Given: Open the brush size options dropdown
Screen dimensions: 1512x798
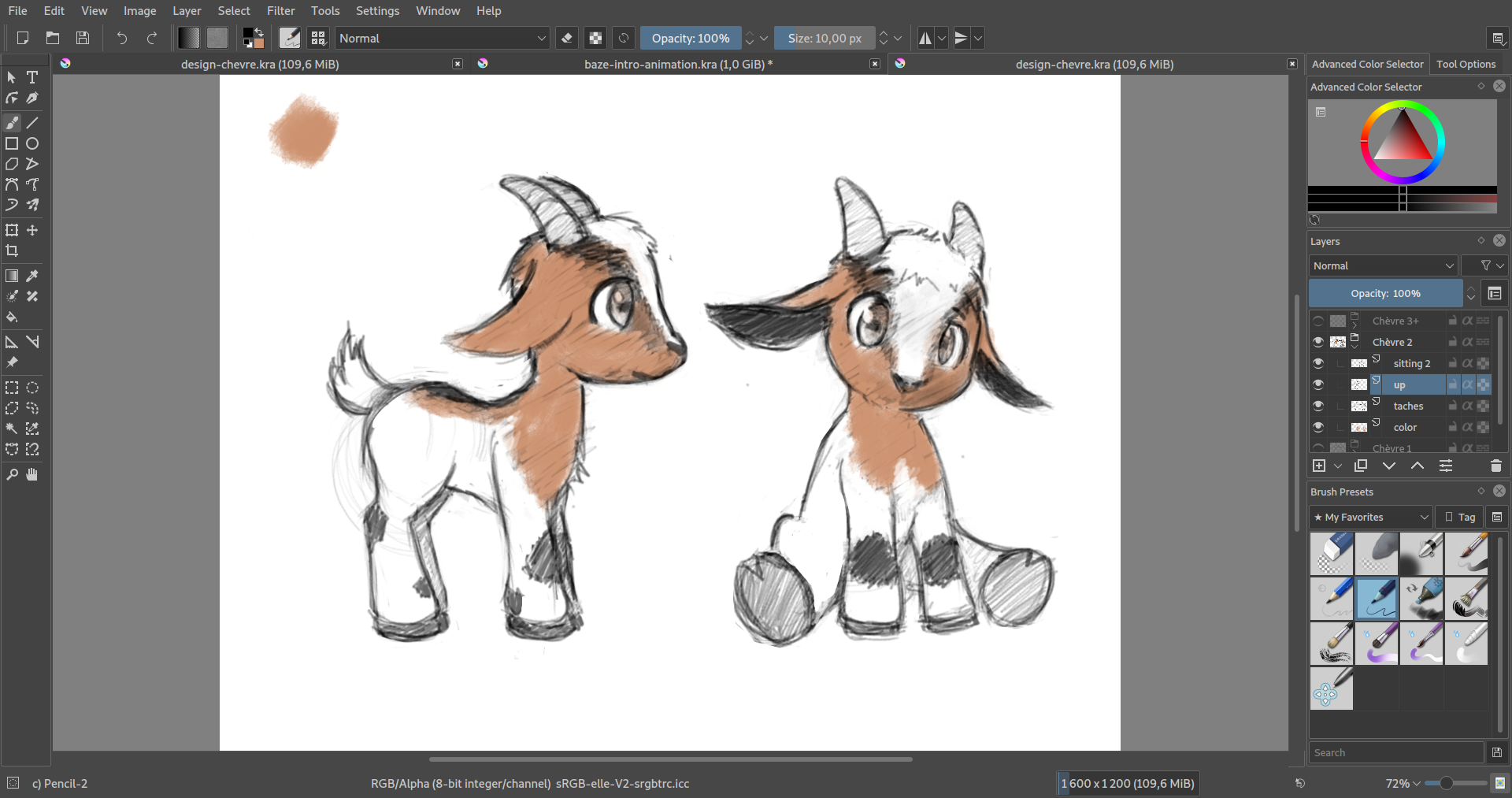Looking at the screenshot, I should [x=898, y=38].
